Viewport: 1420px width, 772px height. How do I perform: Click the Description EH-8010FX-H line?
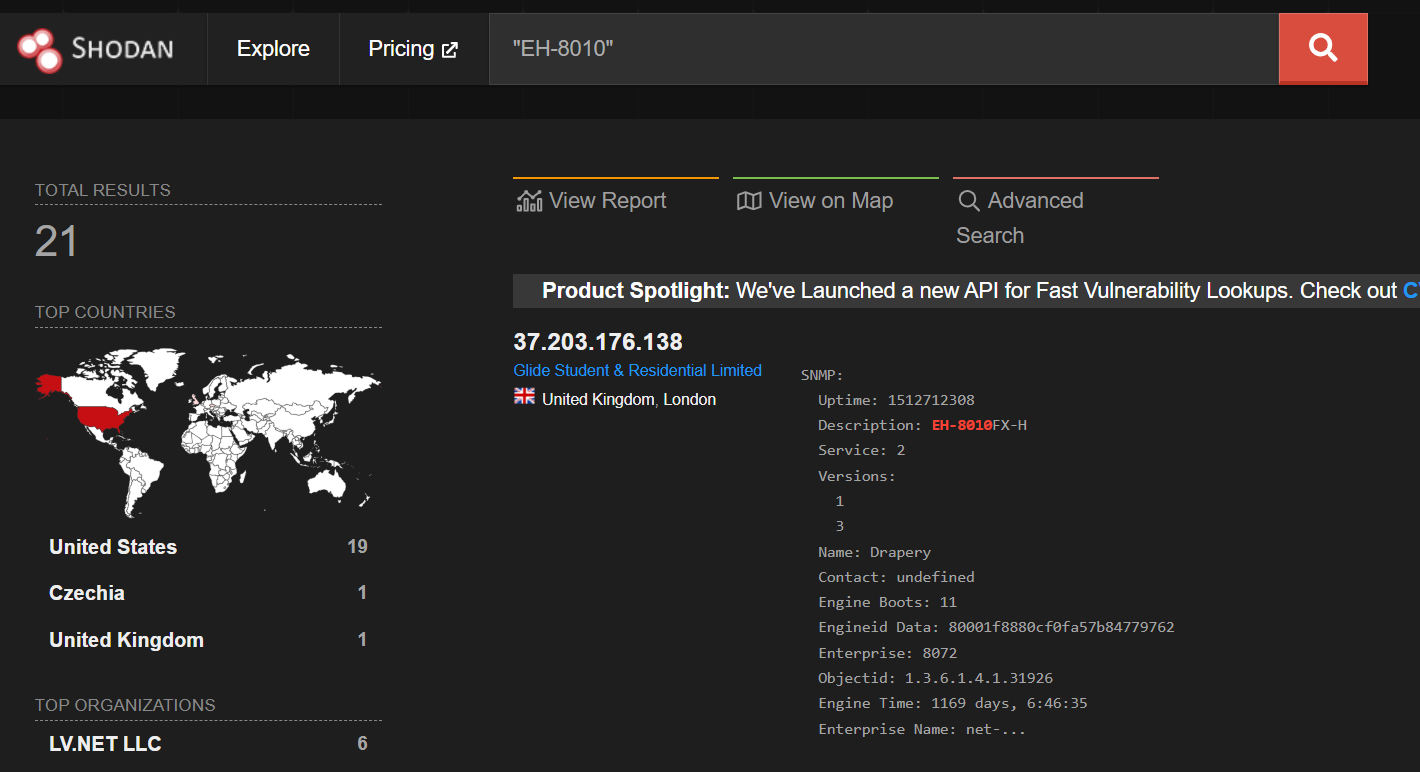coord(922,425)
